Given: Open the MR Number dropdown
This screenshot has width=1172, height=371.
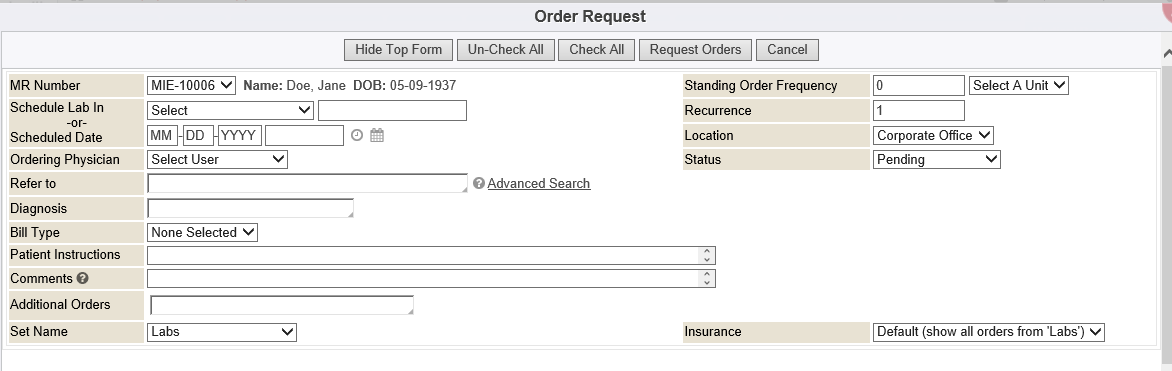Looking at the screenshot, I should tap(191, 85).
